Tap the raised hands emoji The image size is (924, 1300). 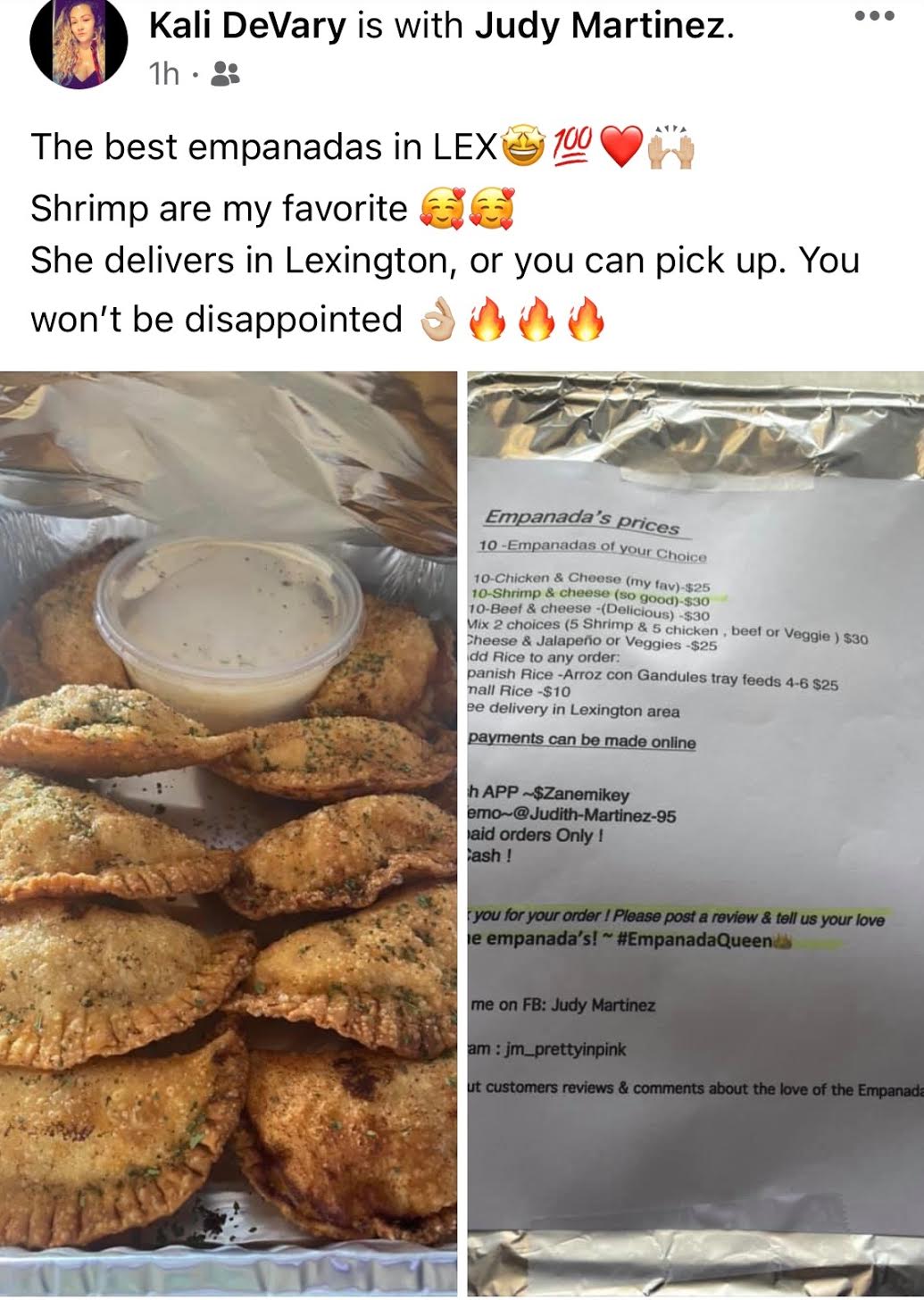tap(671, 146)
